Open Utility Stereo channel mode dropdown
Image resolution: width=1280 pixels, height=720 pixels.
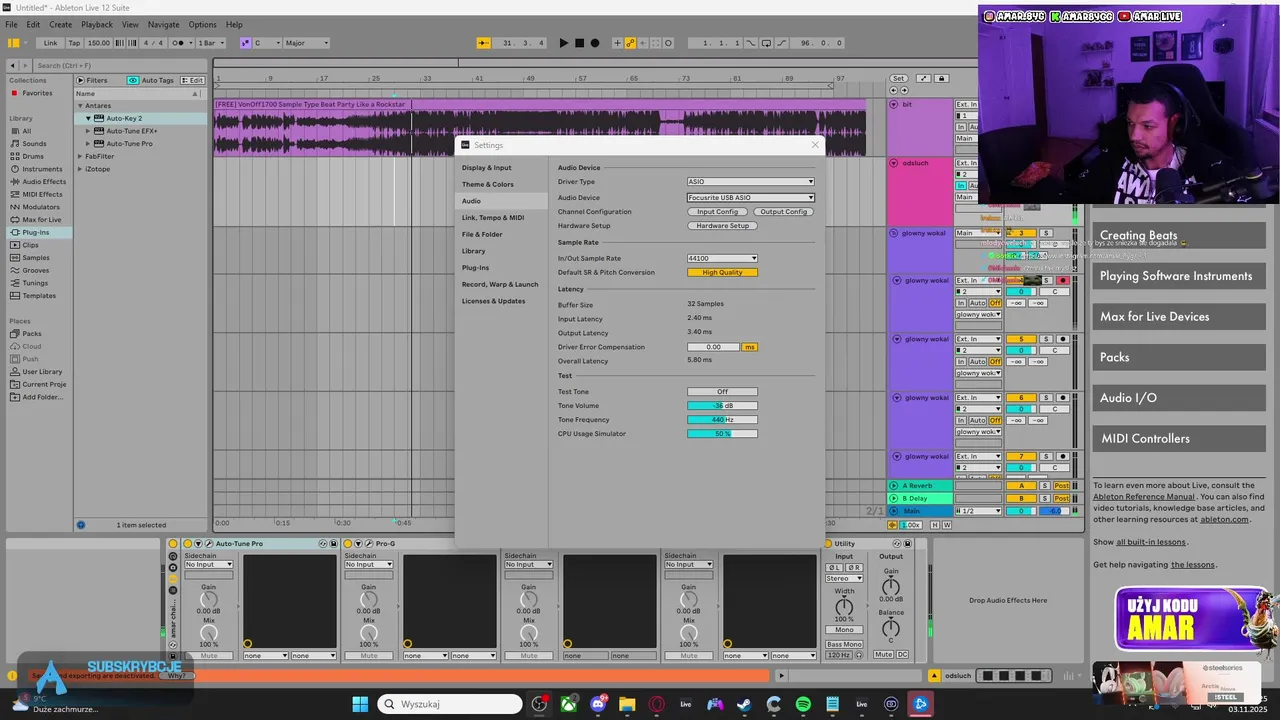[844, 579]
